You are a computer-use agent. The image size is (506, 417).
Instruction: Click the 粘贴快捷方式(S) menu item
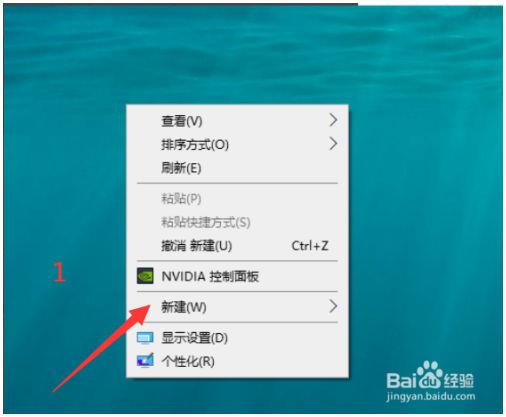click(237, 222)
